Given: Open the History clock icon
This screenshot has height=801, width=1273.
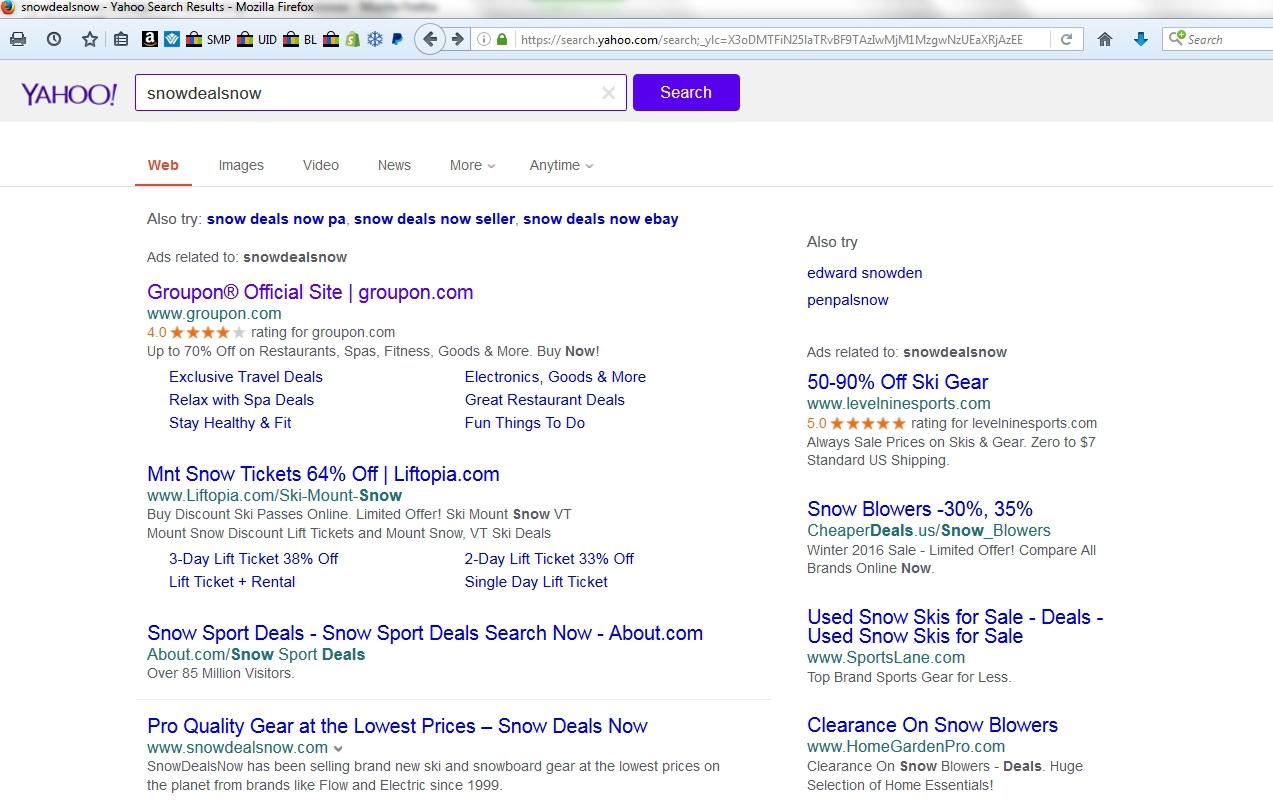Looking at the screenshot, I should [54, 39].
